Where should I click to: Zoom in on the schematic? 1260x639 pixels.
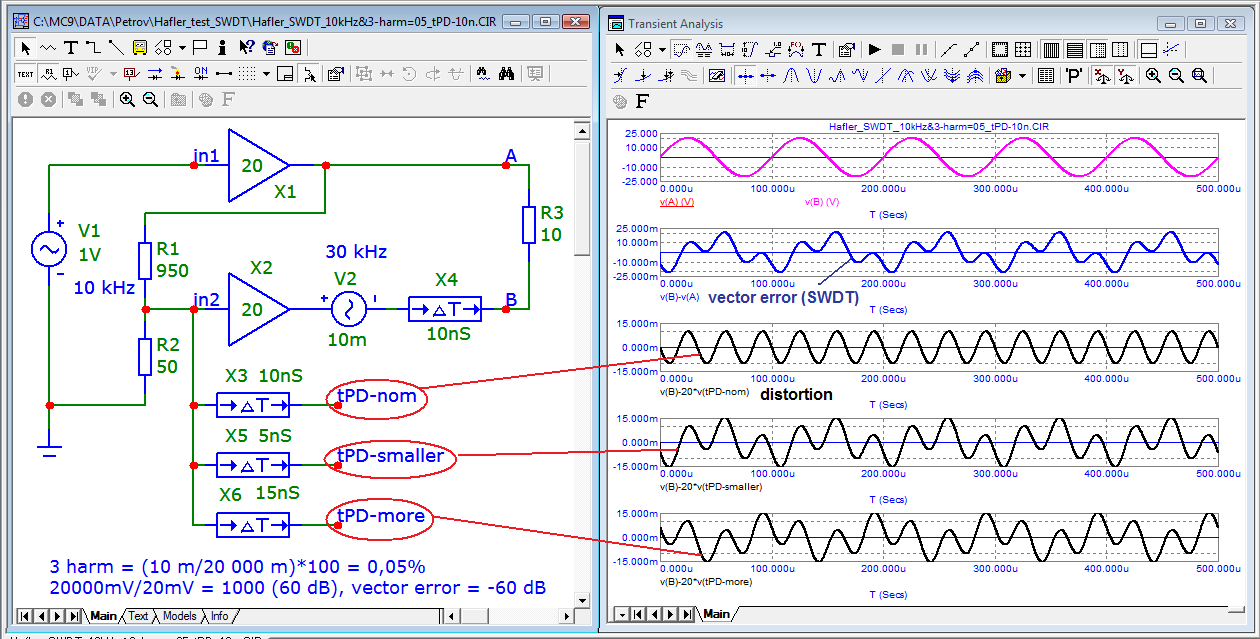[127, 100]
